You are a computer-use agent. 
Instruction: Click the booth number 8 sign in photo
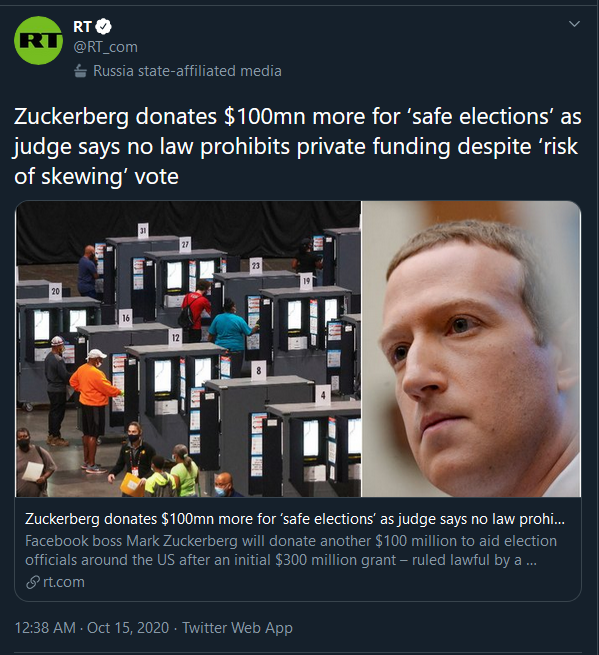pos(259,371)
